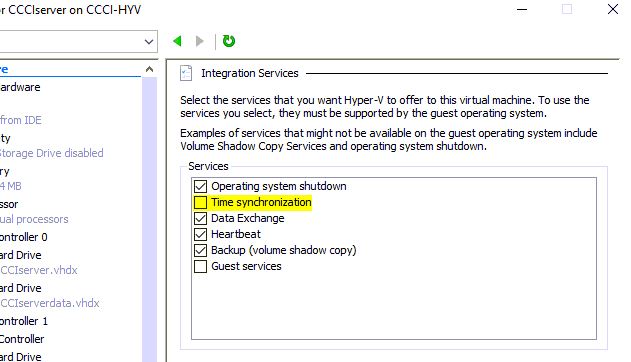Select the Controller 0 sidebar item
The image size is (631, 362).
point(24,237)
